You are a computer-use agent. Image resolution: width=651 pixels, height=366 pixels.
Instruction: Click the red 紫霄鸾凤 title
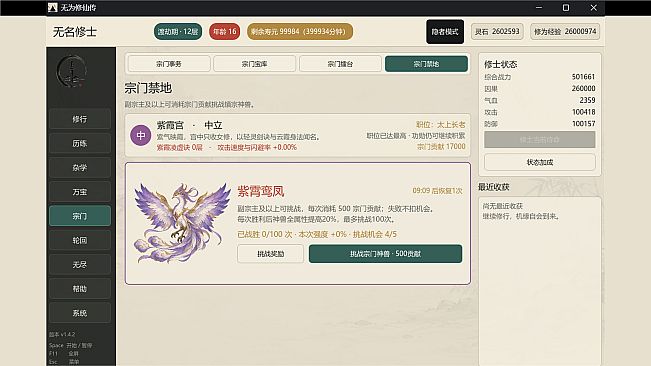(x=261, y=191)
